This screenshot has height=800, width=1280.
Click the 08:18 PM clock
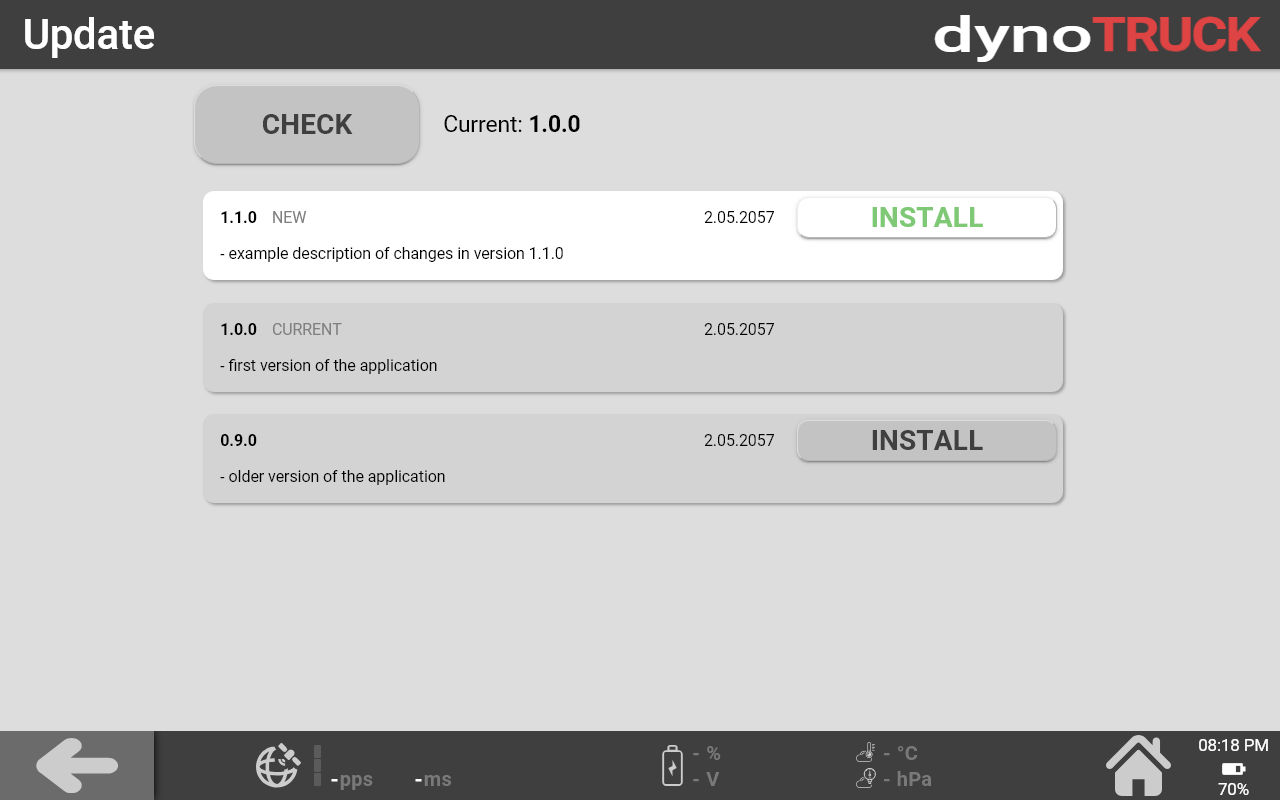[x=1233, y=745]
